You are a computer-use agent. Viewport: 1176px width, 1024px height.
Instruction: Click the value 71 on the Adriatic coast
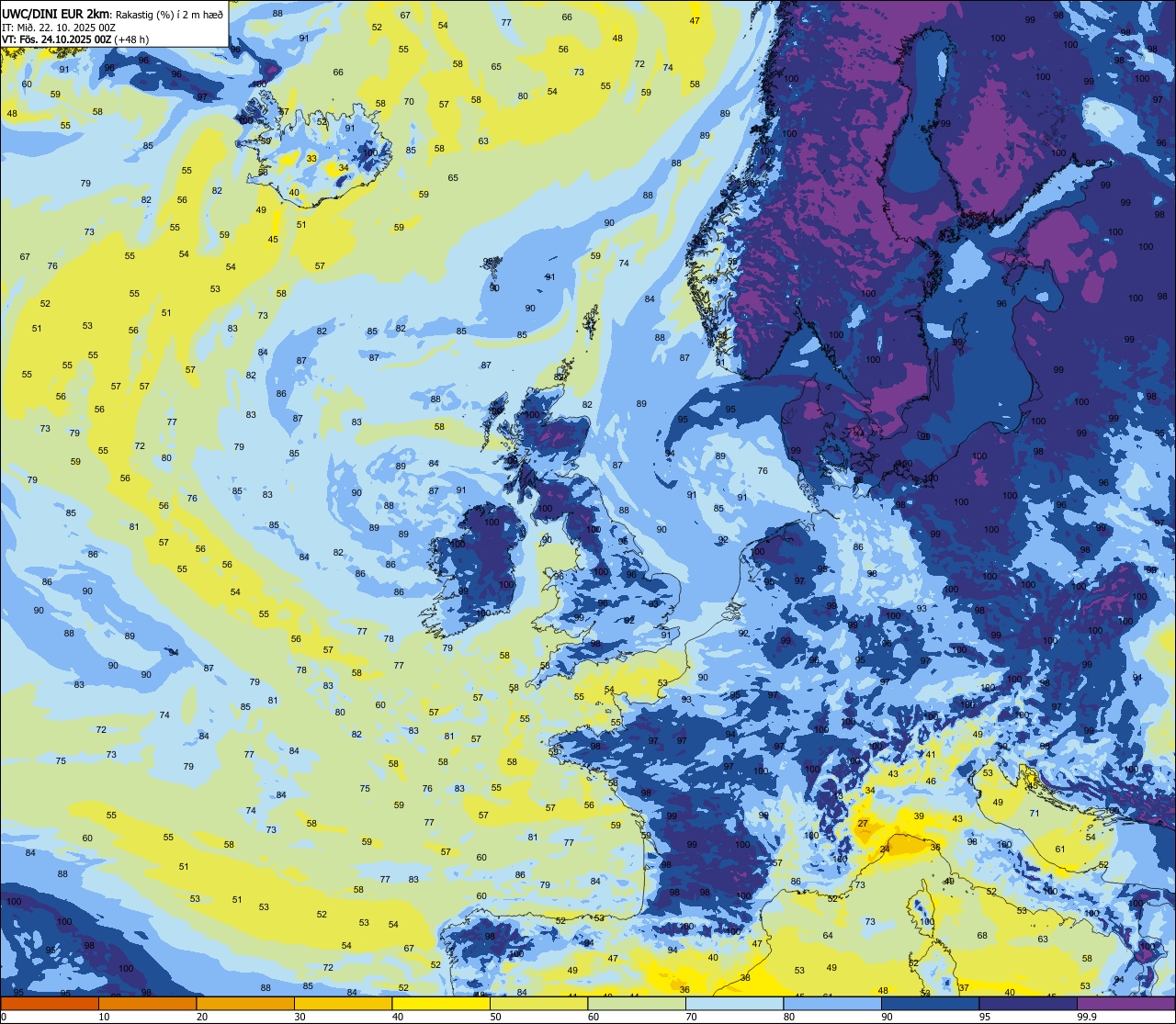coord(1035,814)
